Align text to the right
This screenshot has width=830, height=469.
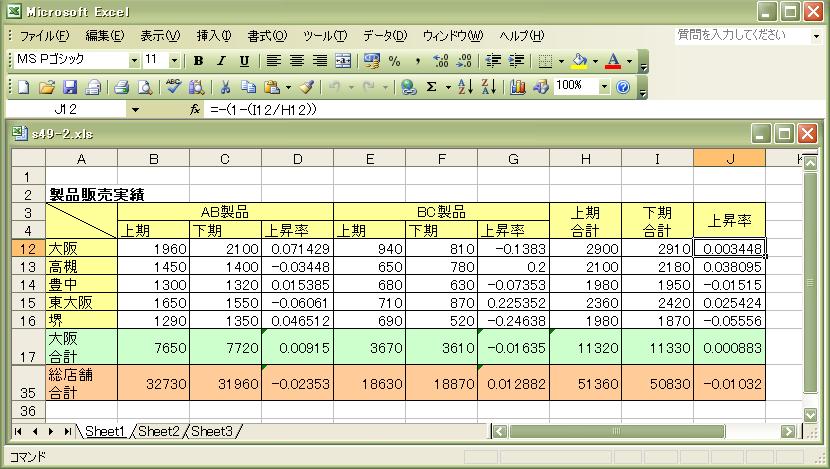tap(320, 61)
